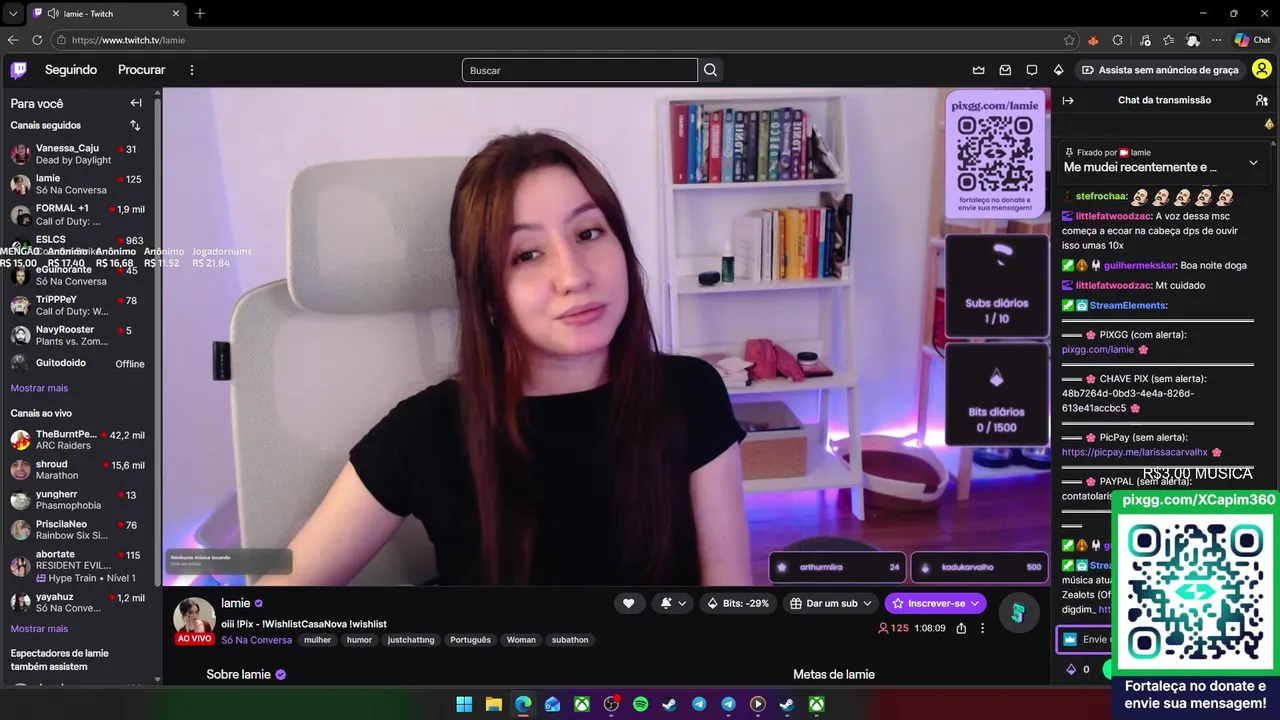The image size is (1280, 720).
Task: Open the shroud Marathon channel
Action: tap(77, 470)
